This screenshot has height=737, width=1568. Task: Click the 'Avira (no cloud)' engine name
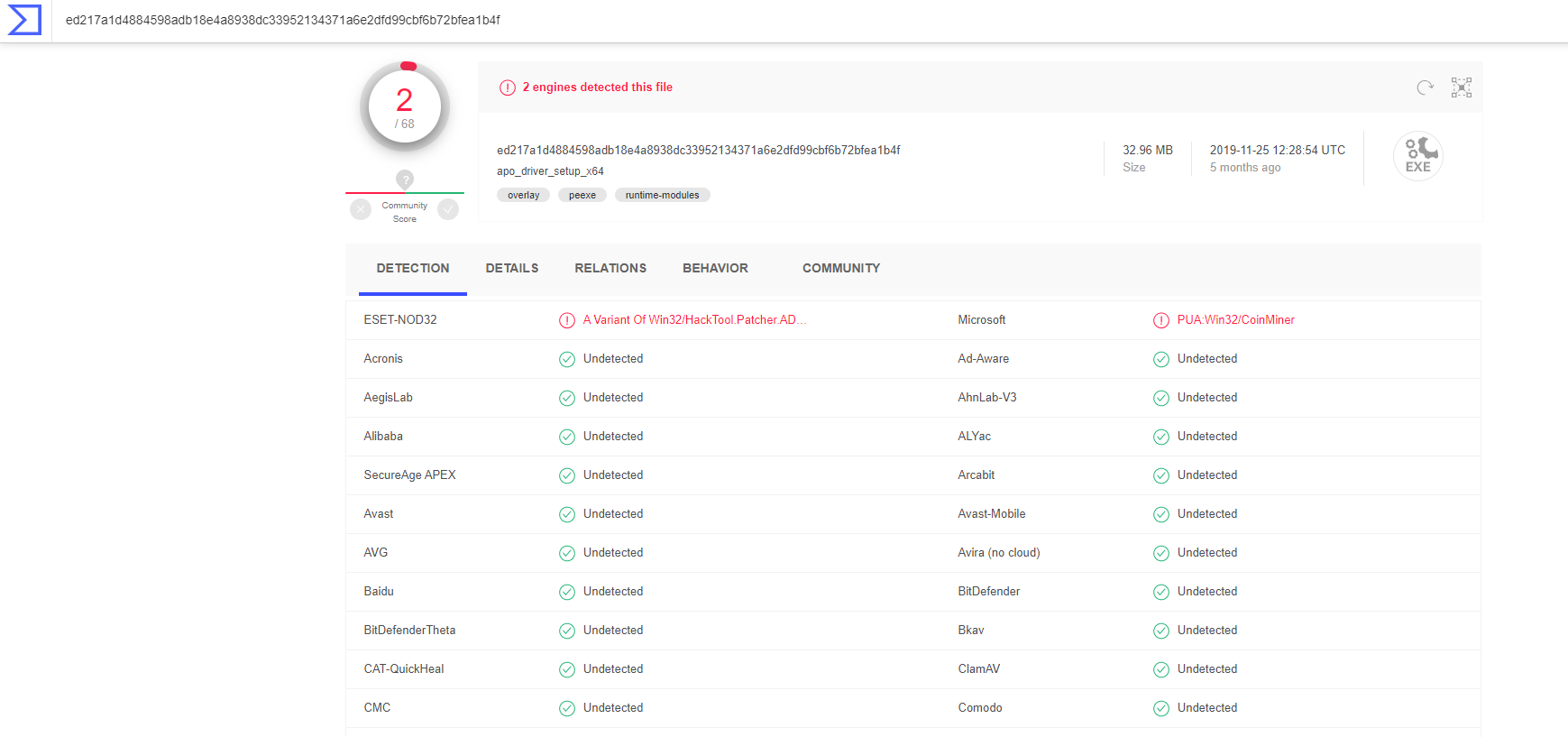[999, 553]
